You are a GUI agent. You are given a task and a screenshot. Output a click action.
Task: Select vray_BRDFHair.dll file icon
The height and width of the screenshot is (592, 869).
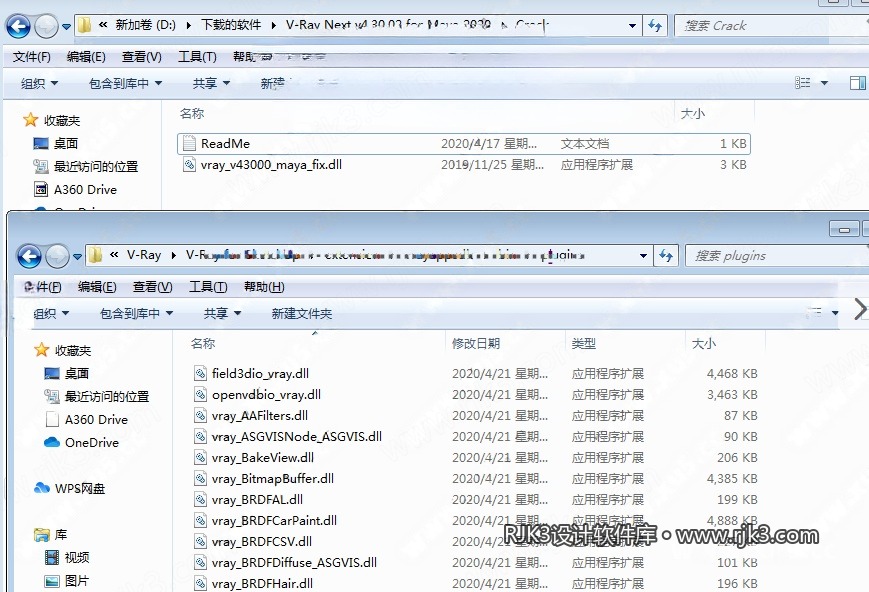[x=201, y=583]
